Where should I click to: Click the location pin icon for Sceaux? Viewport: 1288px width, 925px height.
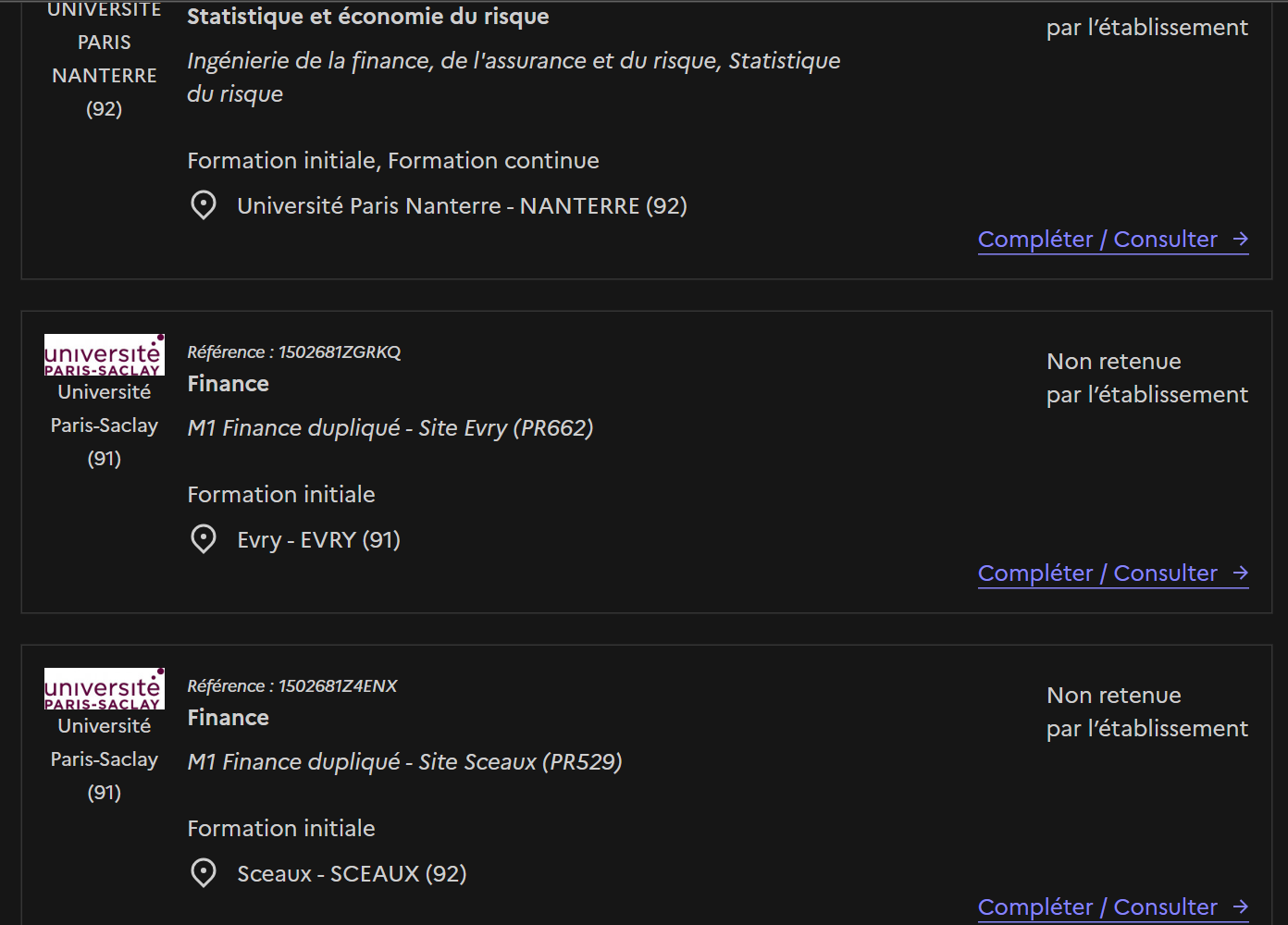(x=204, y=873)
